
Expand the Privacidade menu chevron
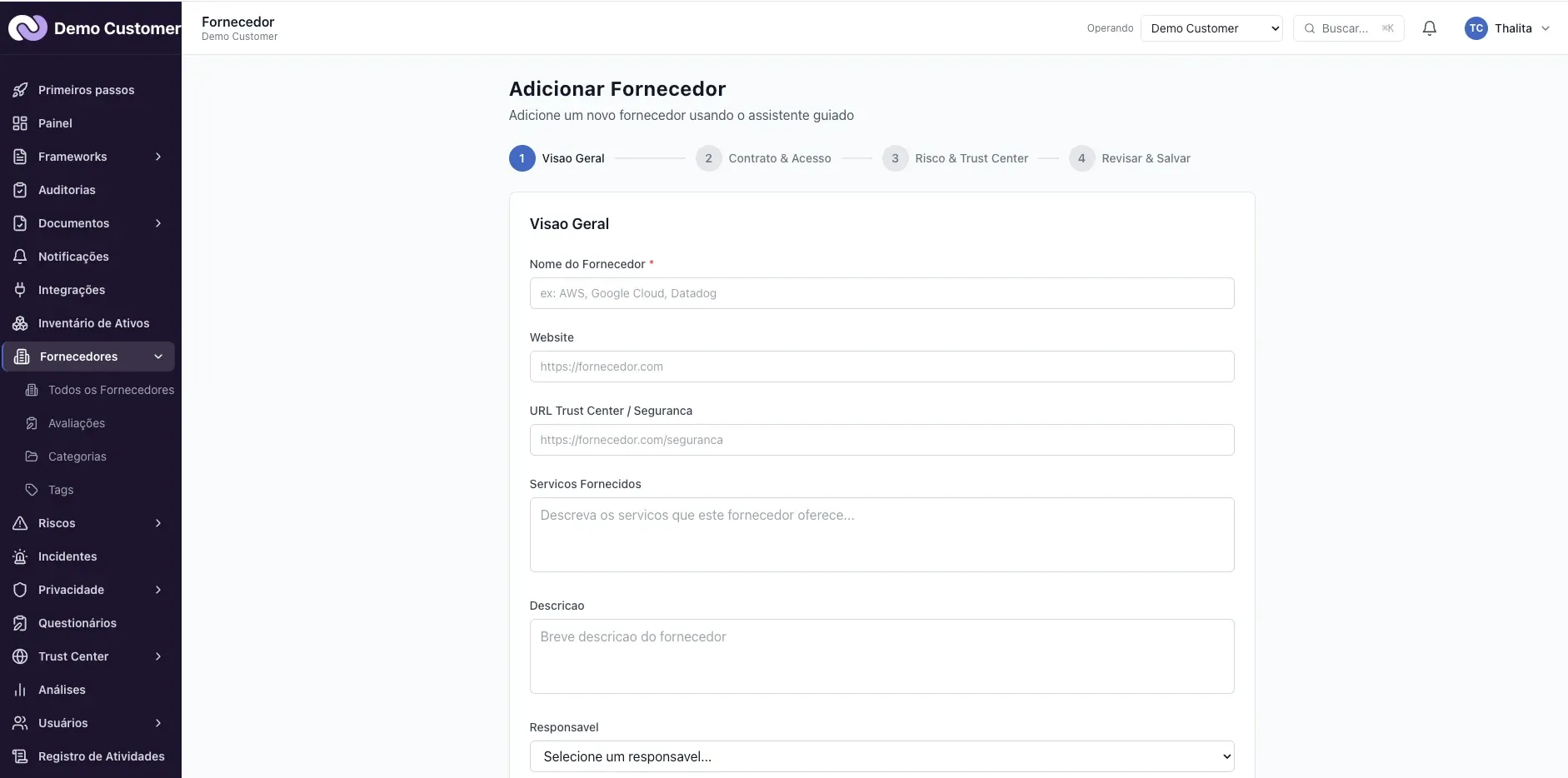158,590
